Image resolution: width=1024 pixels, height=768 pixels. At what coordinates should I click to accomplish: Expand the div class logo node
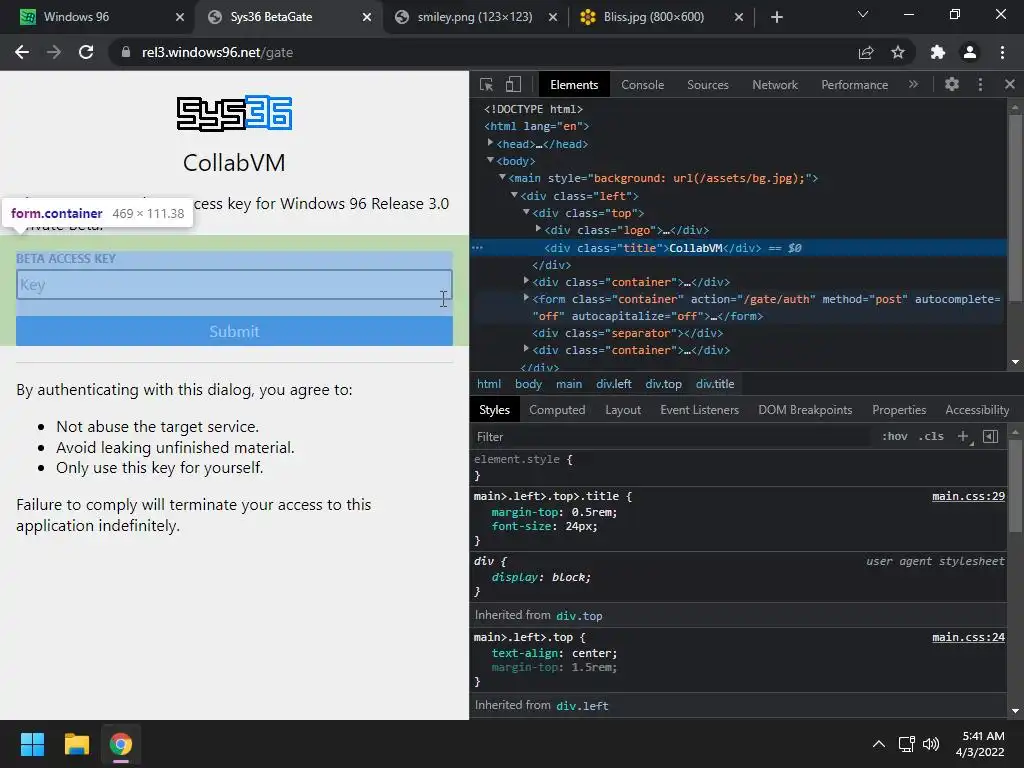click(x=538, y=229)
